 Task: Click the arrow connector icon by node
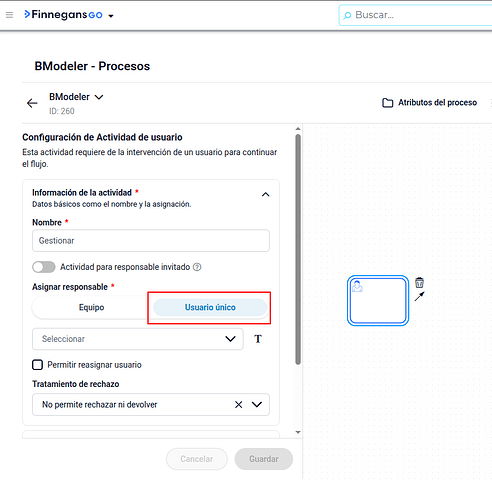point(420,296)
